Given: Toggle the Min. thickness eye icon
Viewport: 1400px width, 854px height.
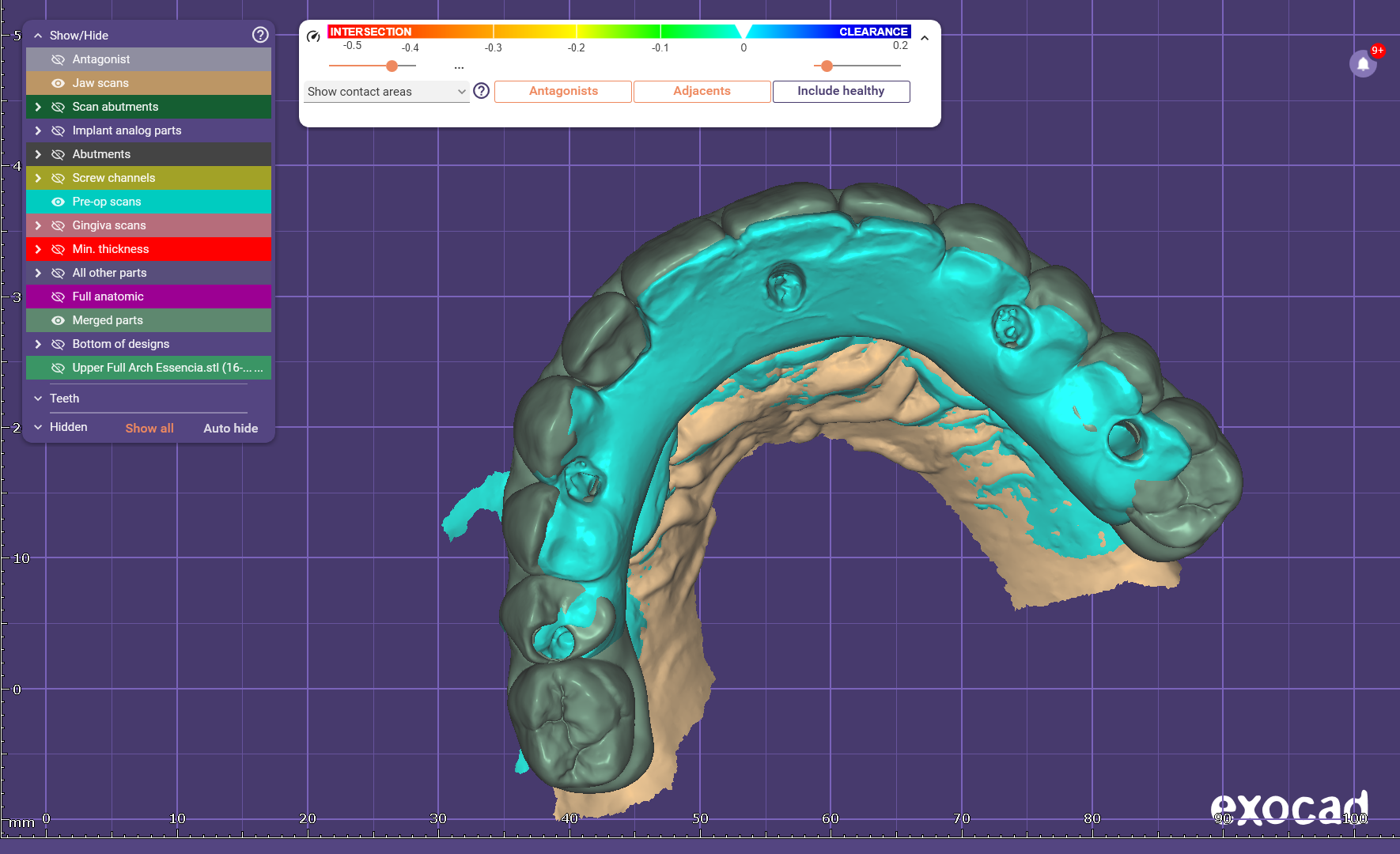Looking at the screenshot, I should (58, 249).
